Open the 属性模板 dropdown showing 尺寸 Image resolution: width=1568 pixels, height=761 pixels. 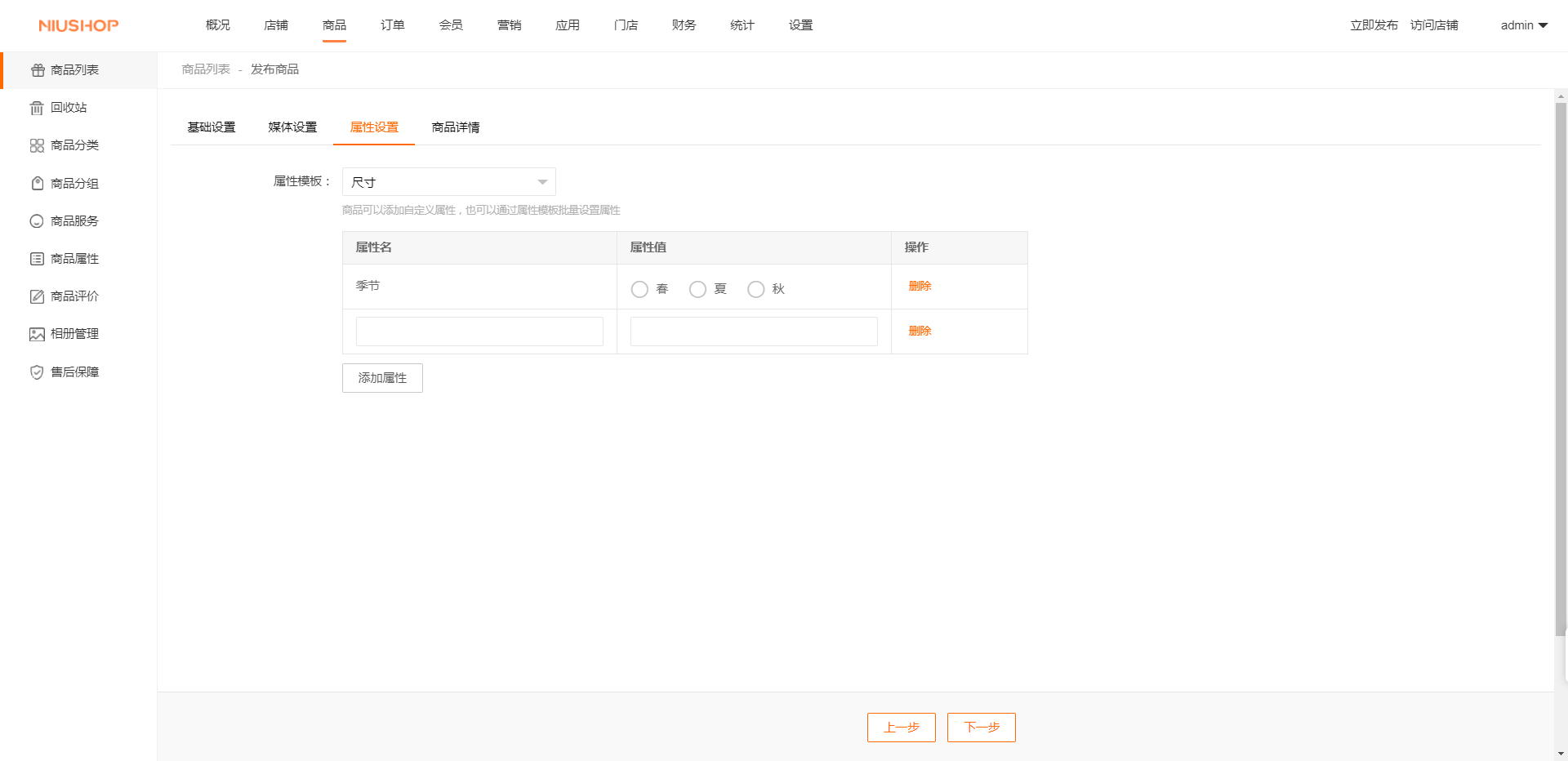click(449, 182)
